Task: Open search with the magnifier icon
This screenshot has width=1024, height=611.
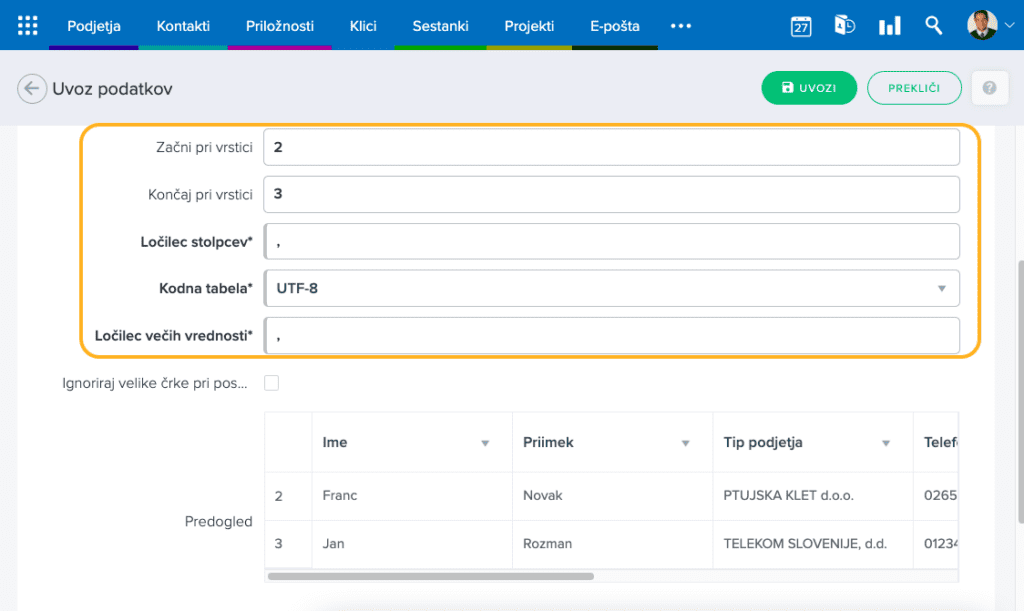Action: point(934,26)
